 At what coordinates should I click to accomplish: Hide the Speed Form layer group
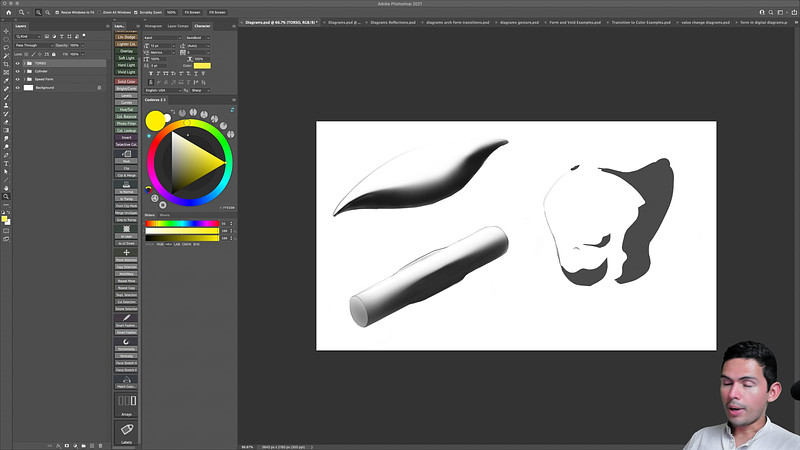pos(17,79)
